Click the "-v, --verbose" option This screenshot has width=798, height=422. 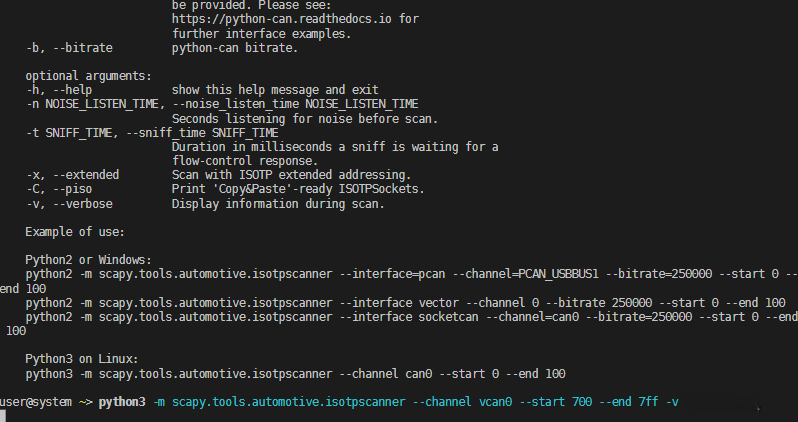tap(69, 204)
